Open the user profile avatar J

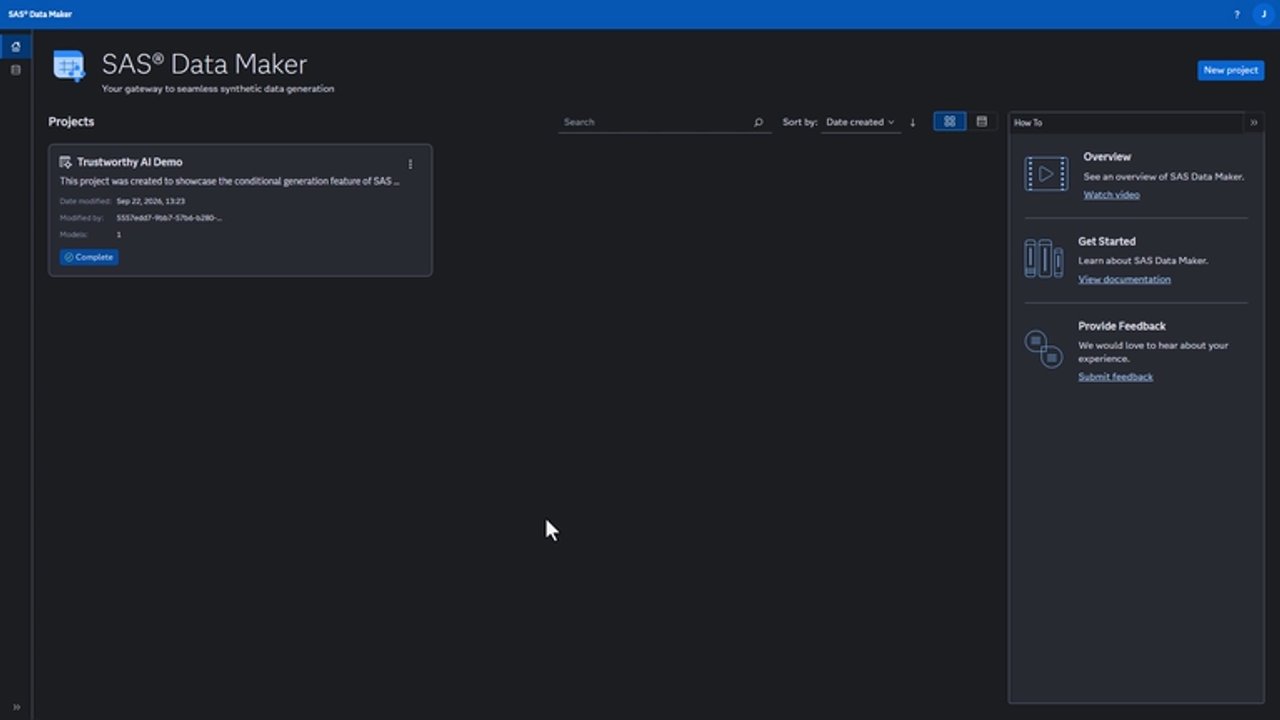pos(1263,14)
